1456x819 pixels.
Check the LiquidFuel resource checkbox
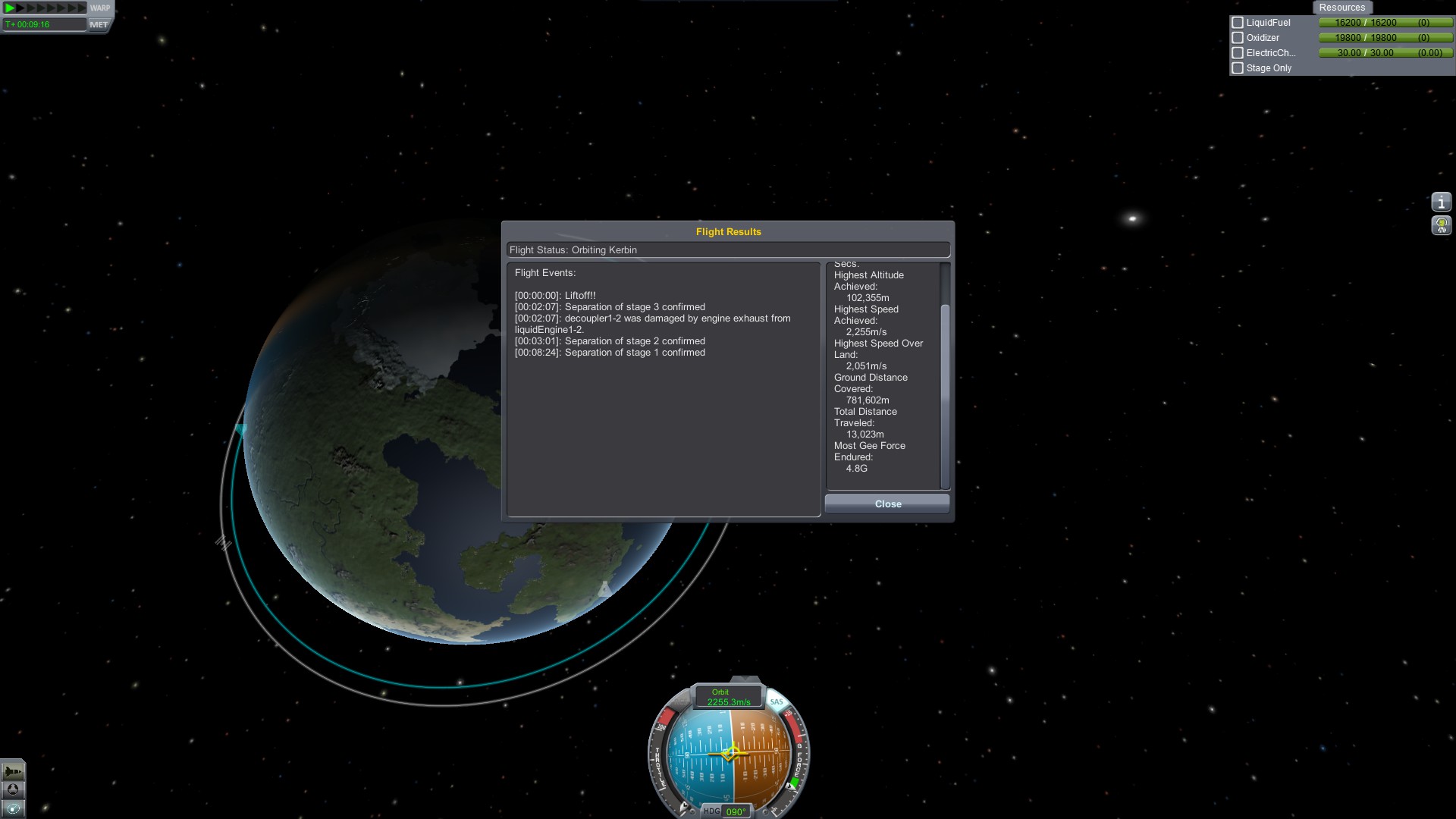coord(1238,23)
